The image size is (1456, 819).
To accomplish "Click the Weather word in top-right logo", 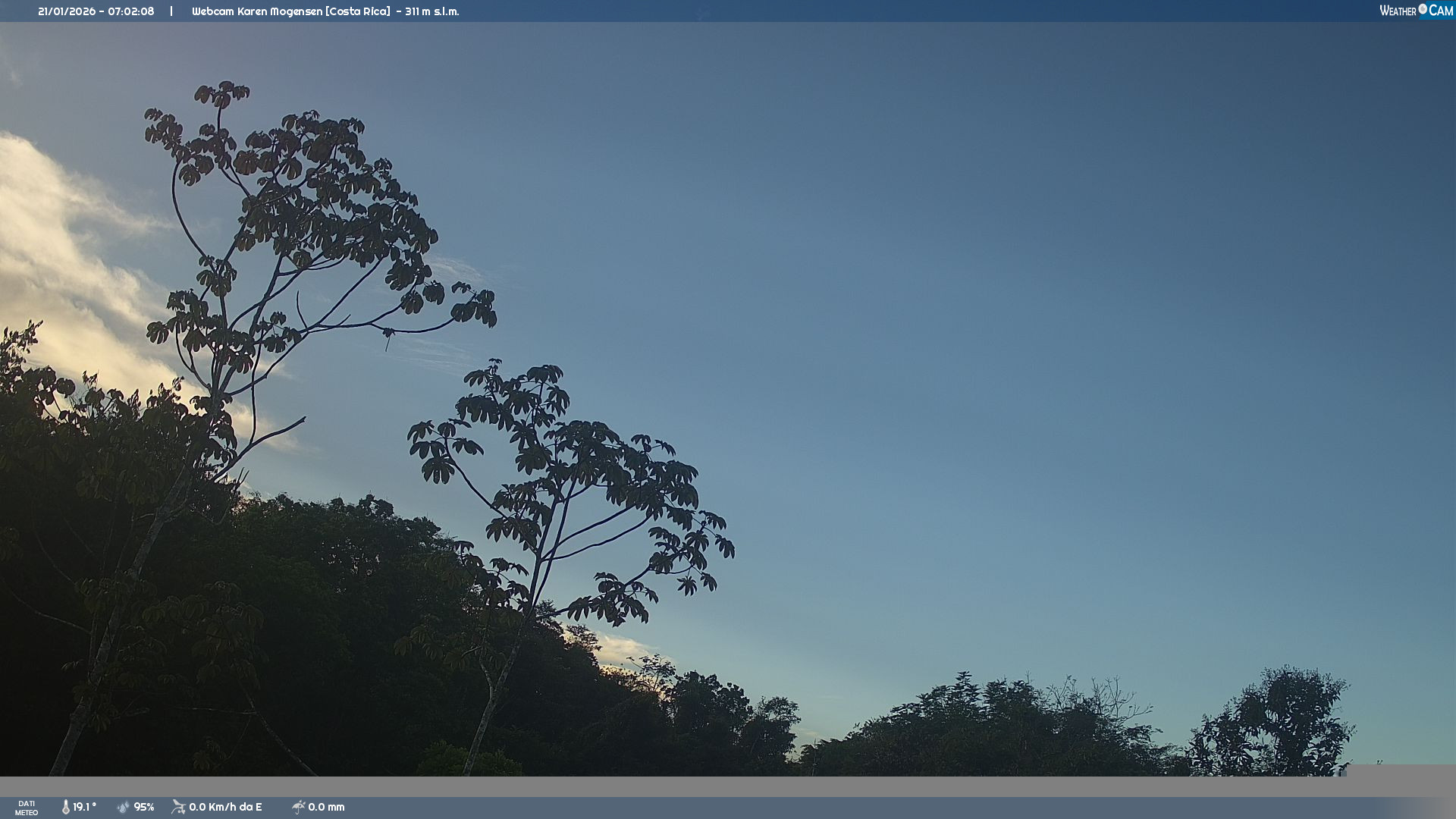I will tap(1398, 11).
